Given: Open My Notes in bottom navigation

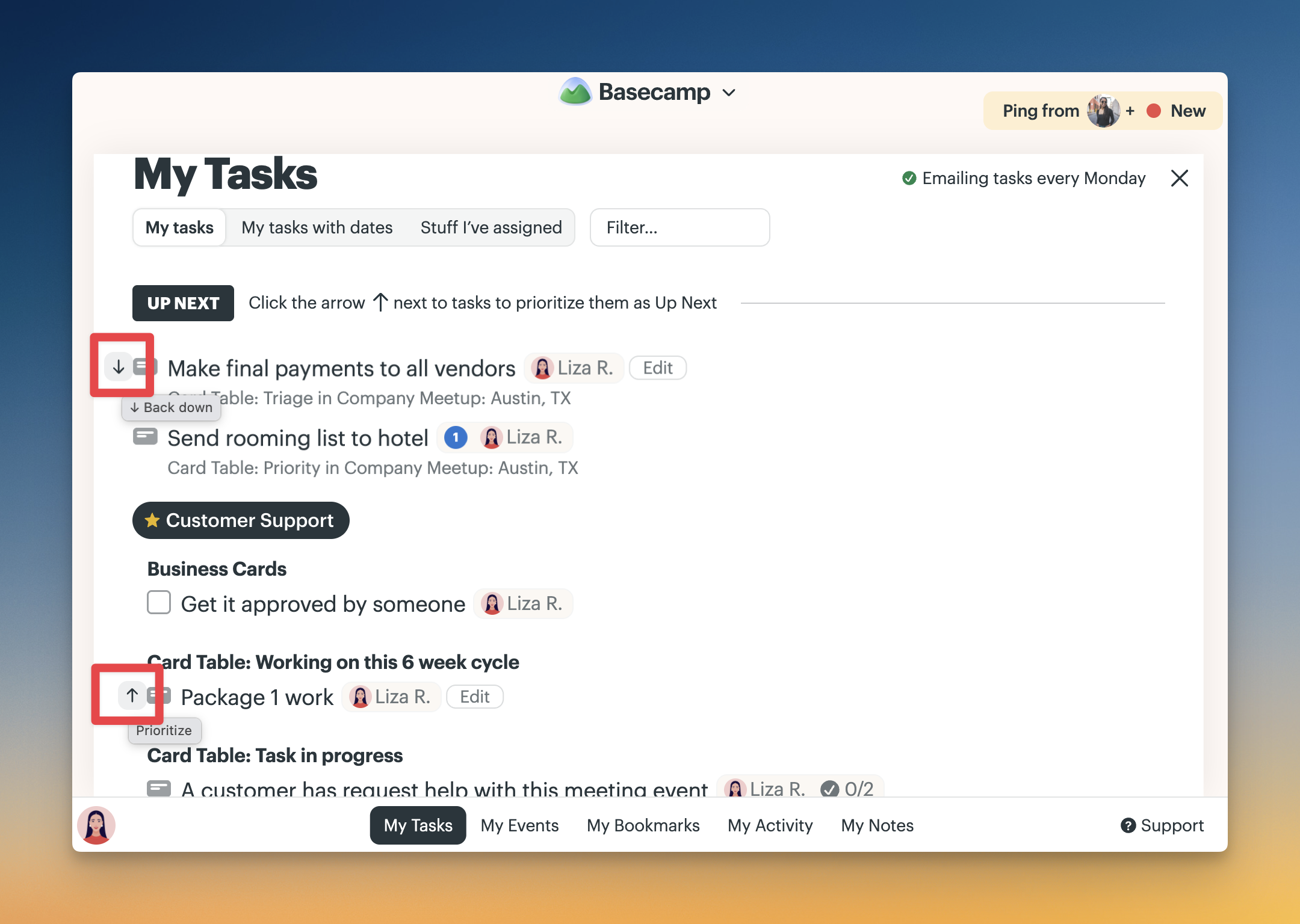Looking at the screenshot, I should click(877, 825).
